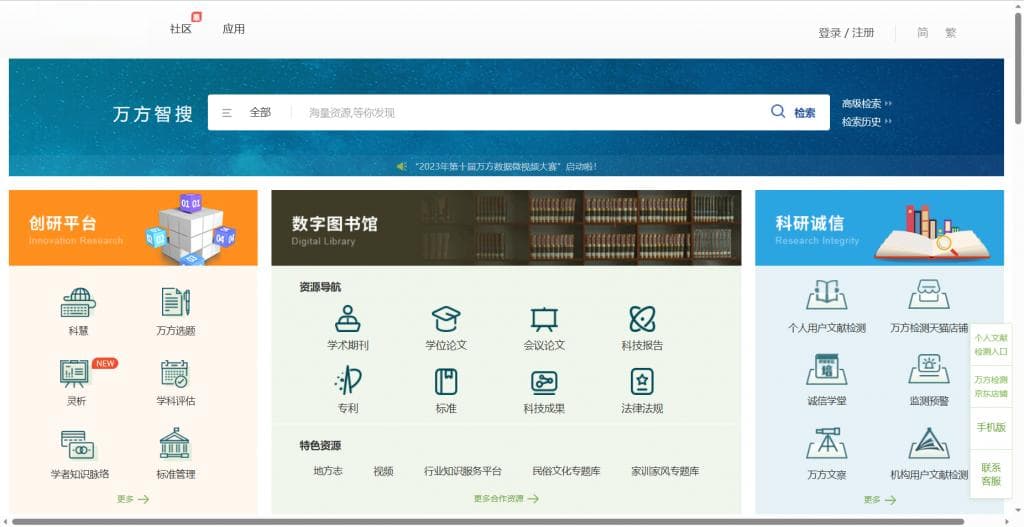
Task: Open the 地方志 special resource
Action: tap(328, 471)
